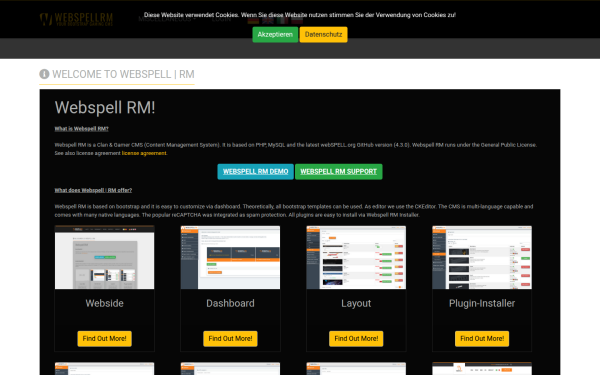This screenshot has height=375, width=600.
Task: Click Find Out More under Webside
Action: pyautogui.click(x=104, y=339)
